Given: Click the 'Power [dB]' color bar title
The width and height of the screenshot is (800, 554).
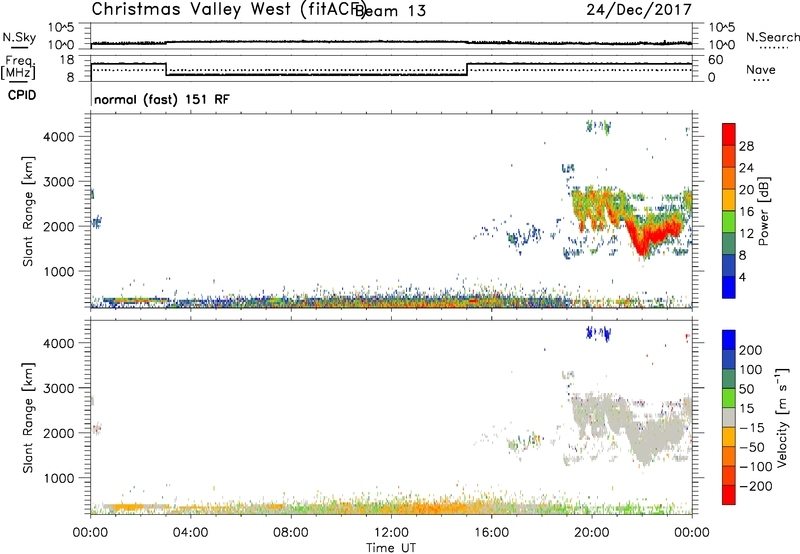Looking at the screenshot, I should (764, 211).
